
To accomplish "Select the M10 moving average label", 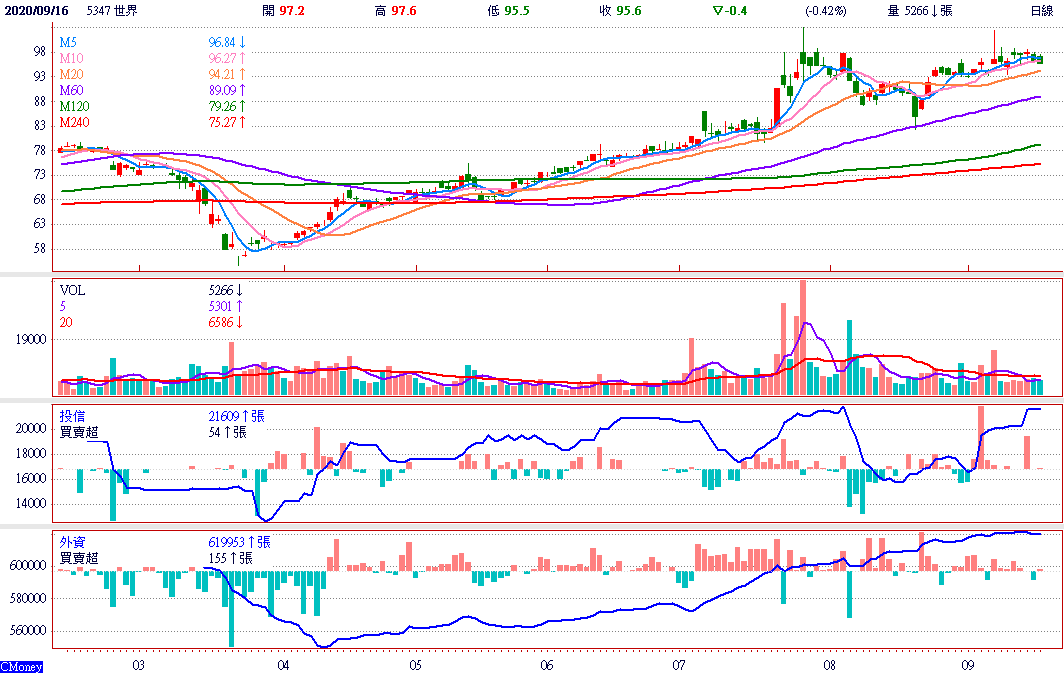I will tap(71, 59).
